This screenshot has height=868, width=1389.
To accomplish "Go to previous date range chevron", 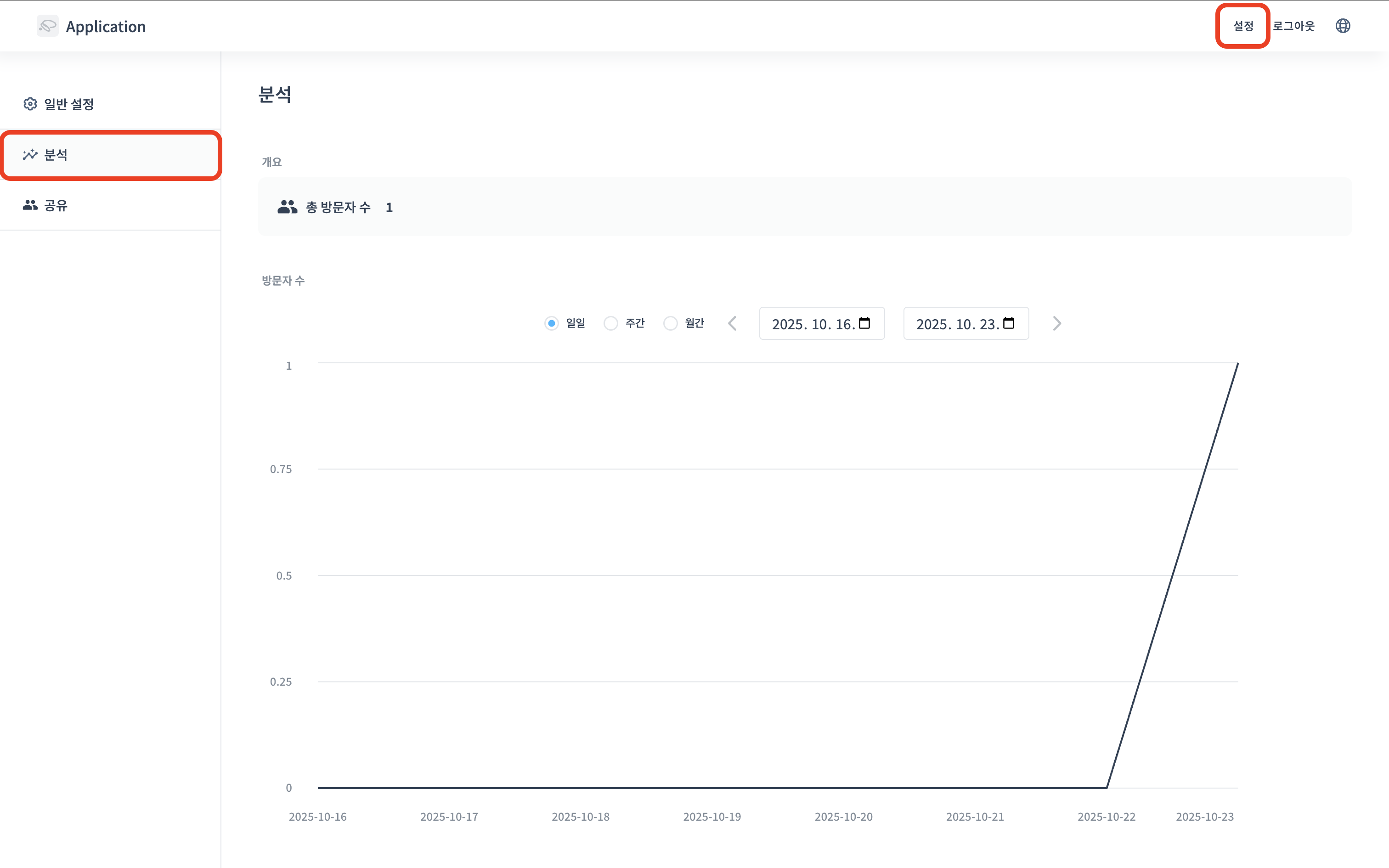I will 732,323.
